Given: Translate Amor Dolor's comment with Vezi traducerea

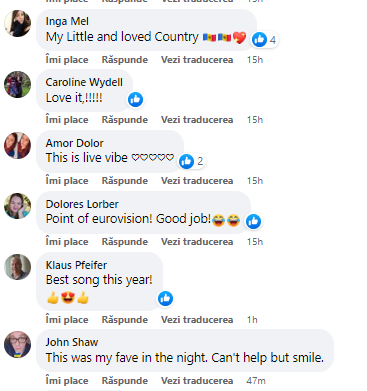Looking at the screenshot, I should tap(197, 181).
